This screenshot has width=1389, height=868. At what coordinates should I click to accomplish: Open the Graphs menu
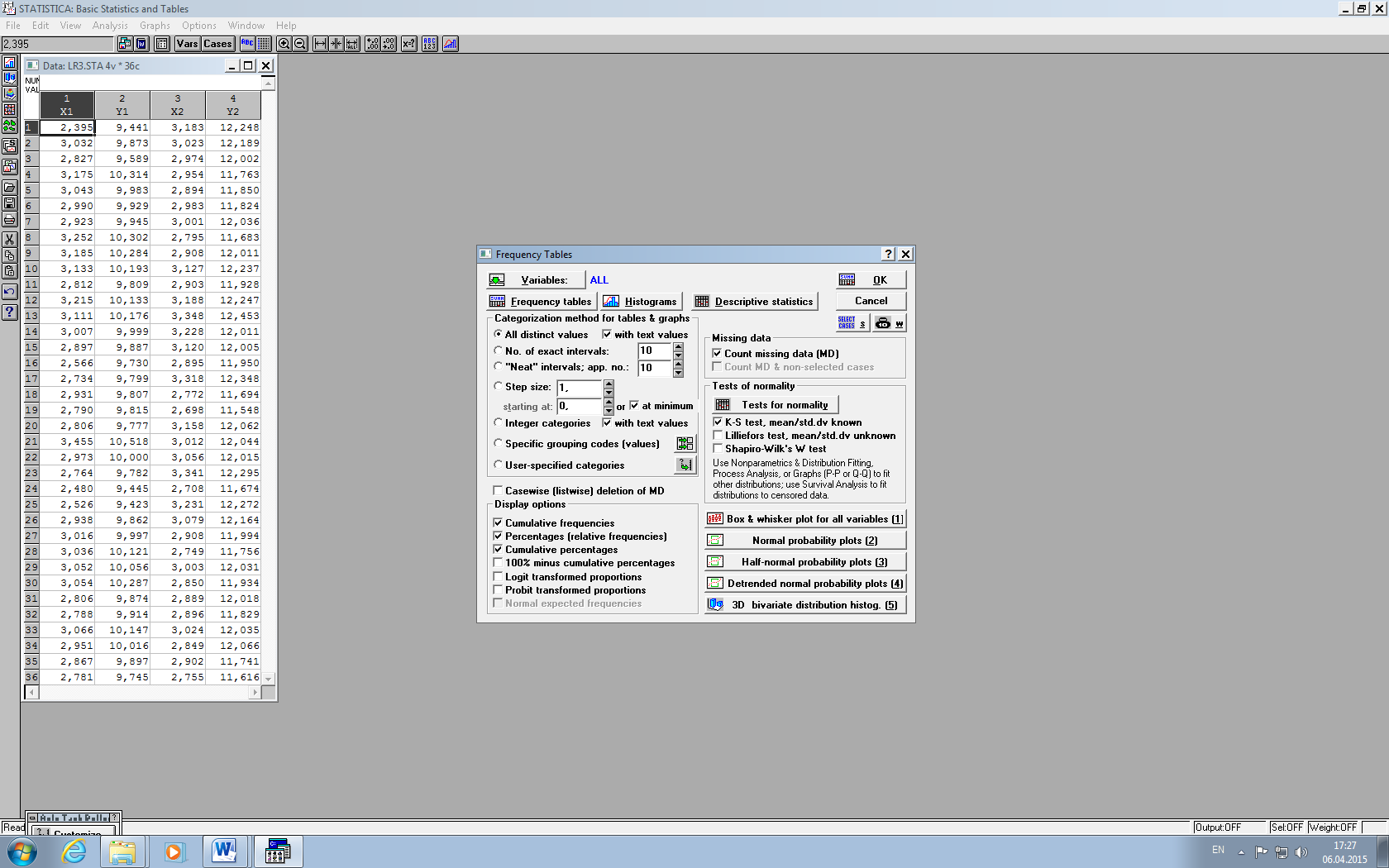(155, 26)
